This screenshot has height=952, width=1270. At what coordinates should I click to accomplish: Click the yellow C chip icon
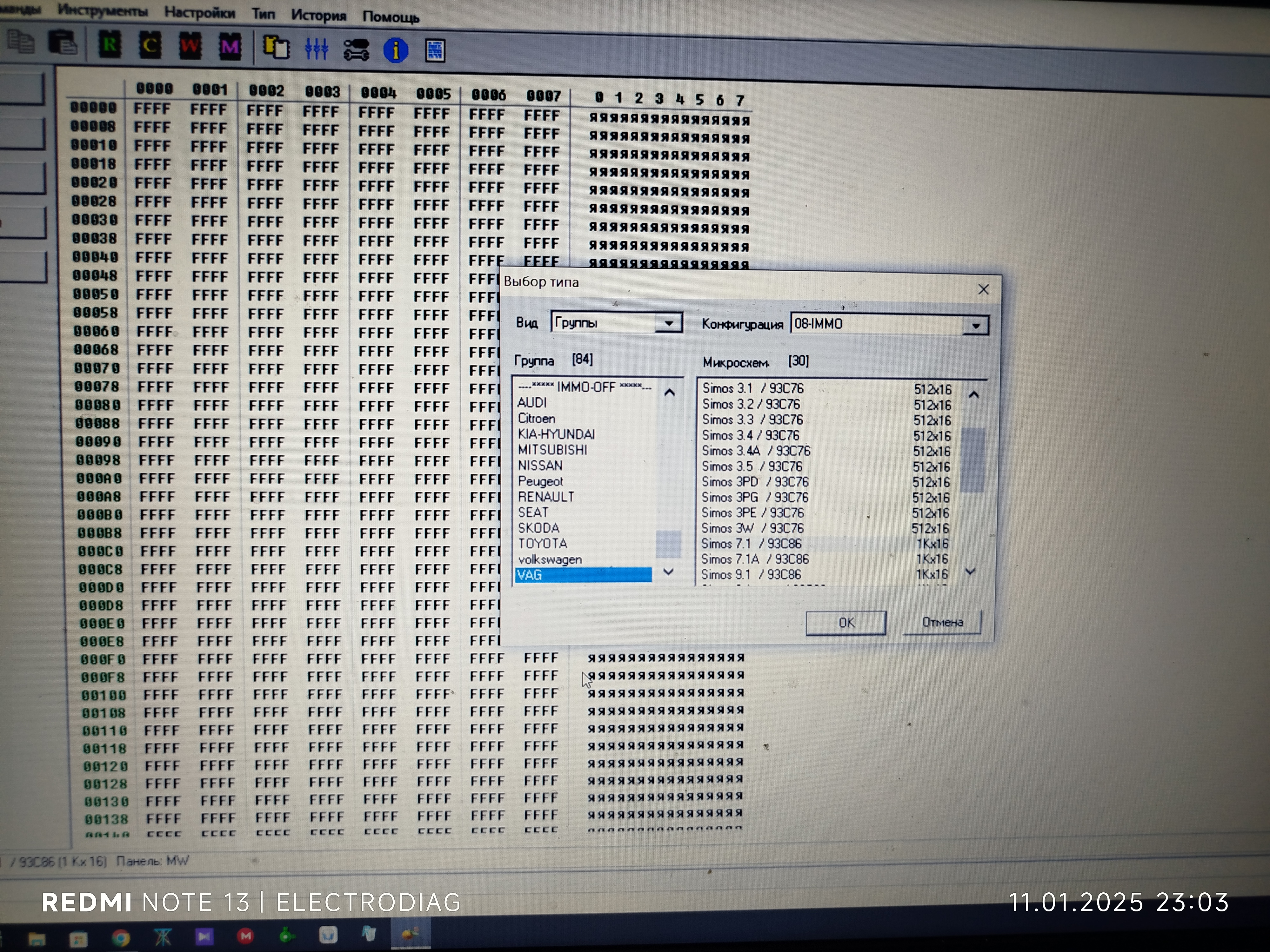(x=150, y=45)
